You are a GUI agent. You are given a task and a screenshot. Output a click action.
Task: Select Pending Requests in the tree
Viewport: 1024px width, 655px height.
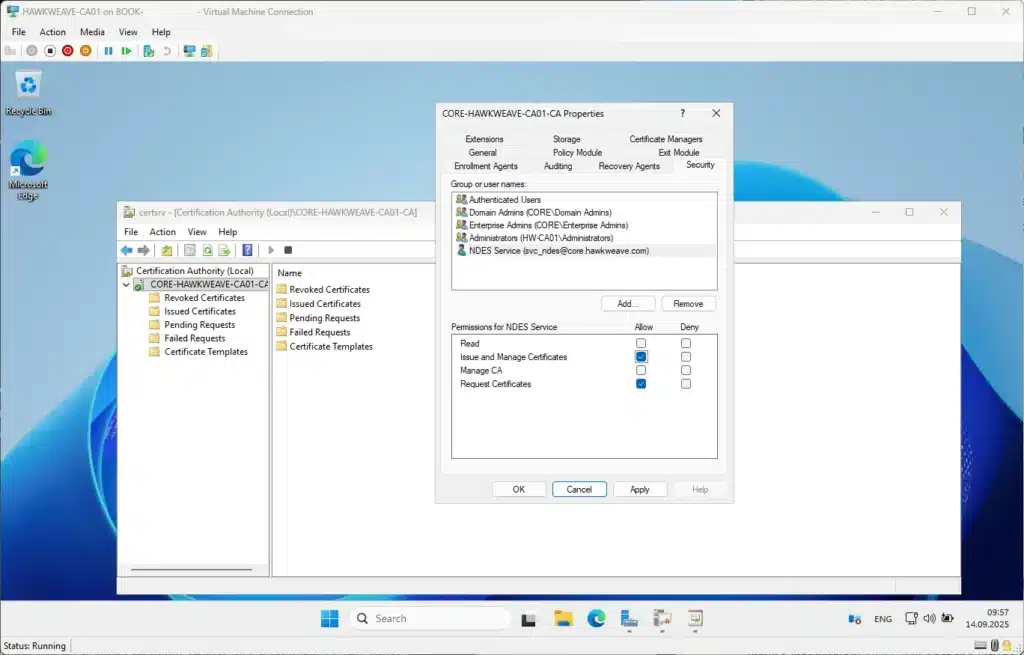tap(199, 325)
